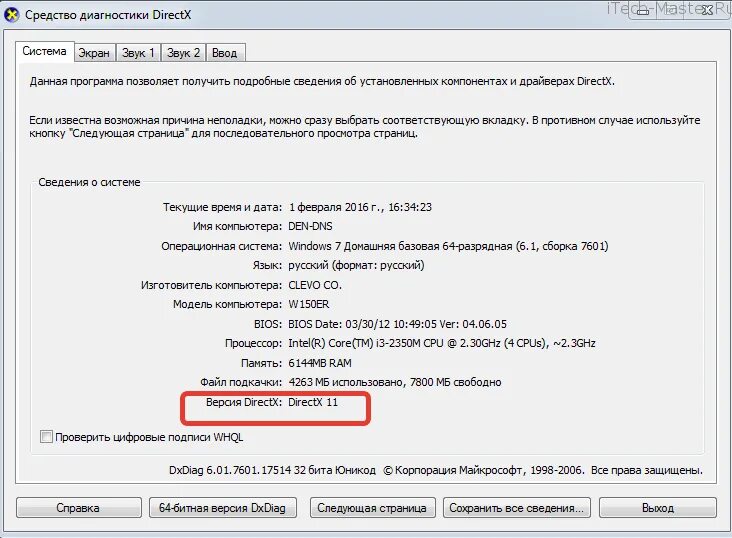This screenshot has width=732, height=538.
Task: Click the Корпорация Майкрософт copyright text
Action: (x=543, y=470)
